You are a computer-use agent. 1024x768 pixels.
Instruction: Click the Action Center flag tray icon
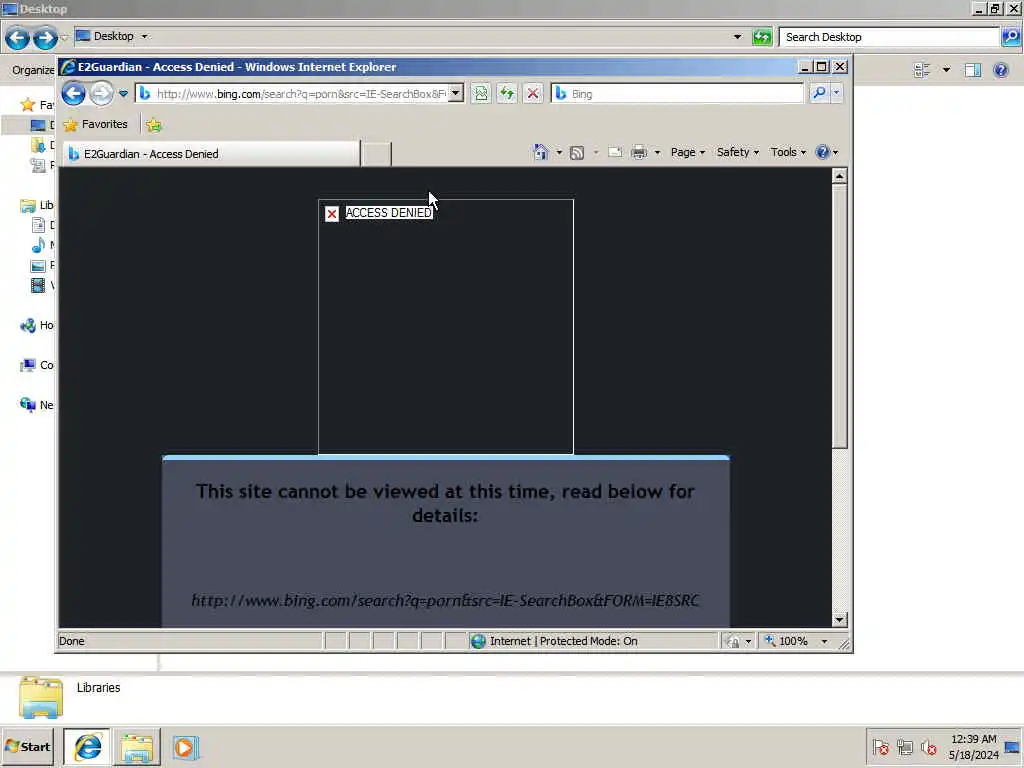pyautogui.click(x=880, y=747)
